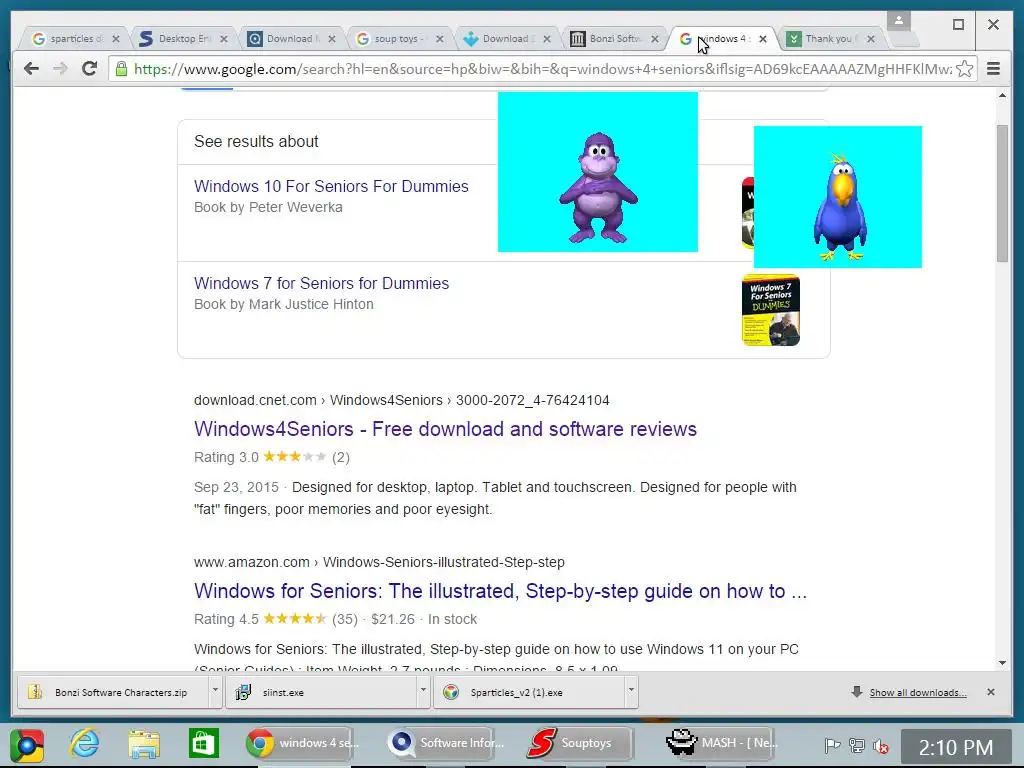
Task: Click the Rating 3.0 stars of Windows4Seniors
Action: pyautogui.click(x=295, y=457)
